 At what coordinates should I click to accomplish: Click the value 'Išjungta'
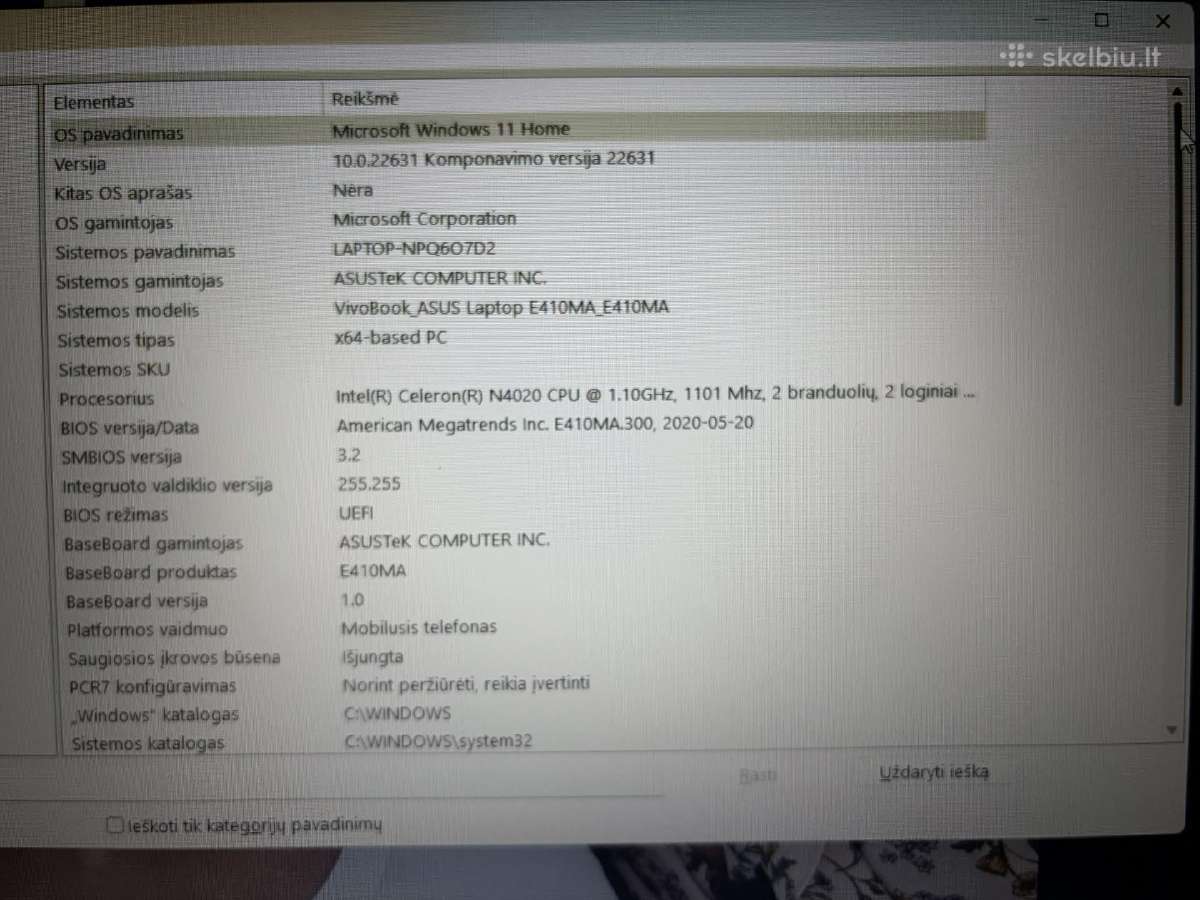[372, 657]
